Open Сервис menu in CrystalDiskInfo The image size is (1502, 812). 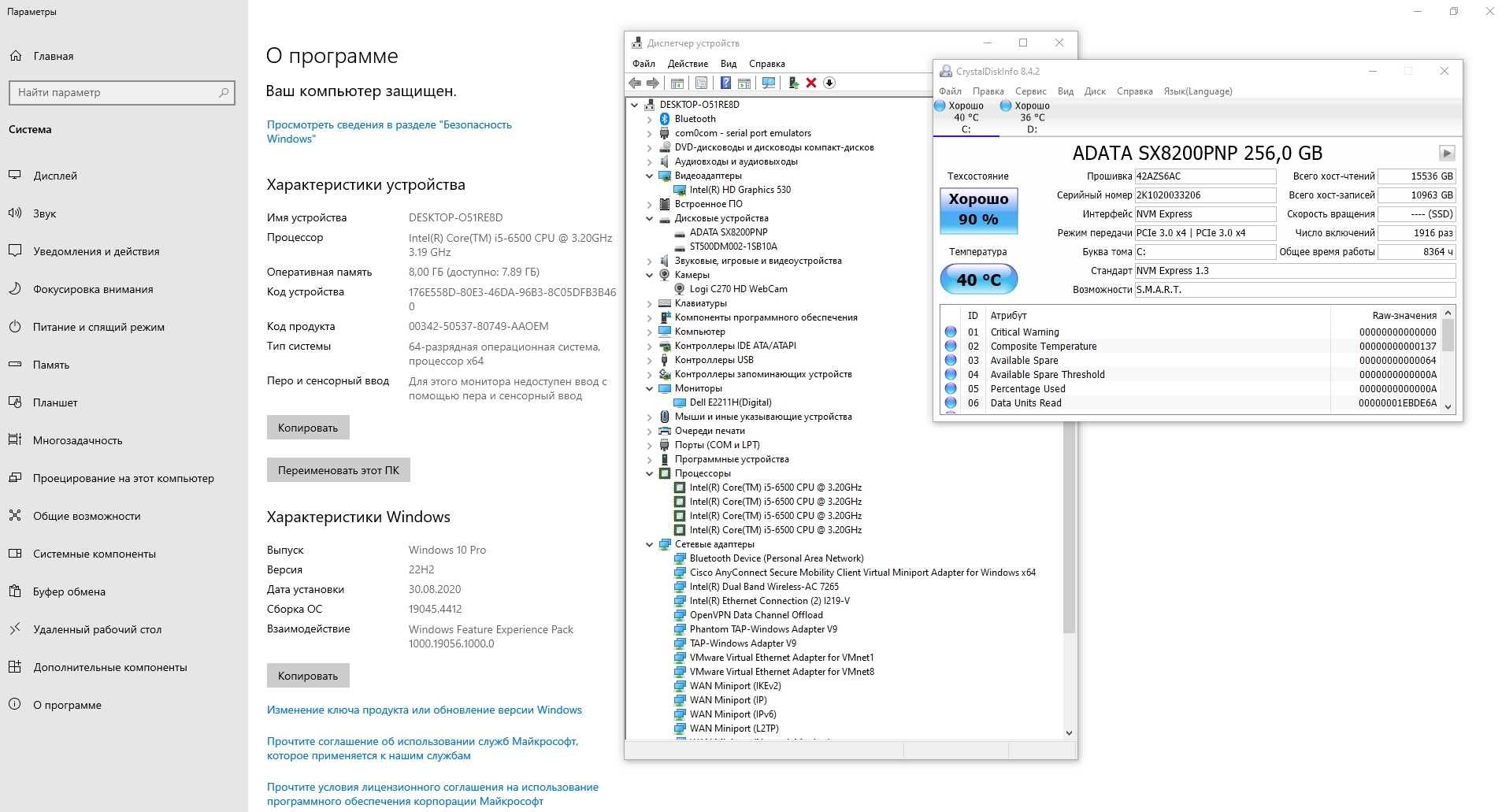(1030, 91)
